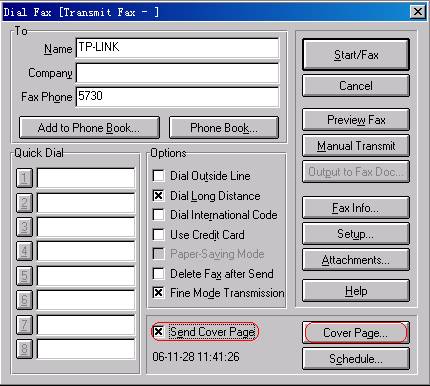Click the Start/Fax button
The image size is (430, 386).
click(x=356, y=55)
